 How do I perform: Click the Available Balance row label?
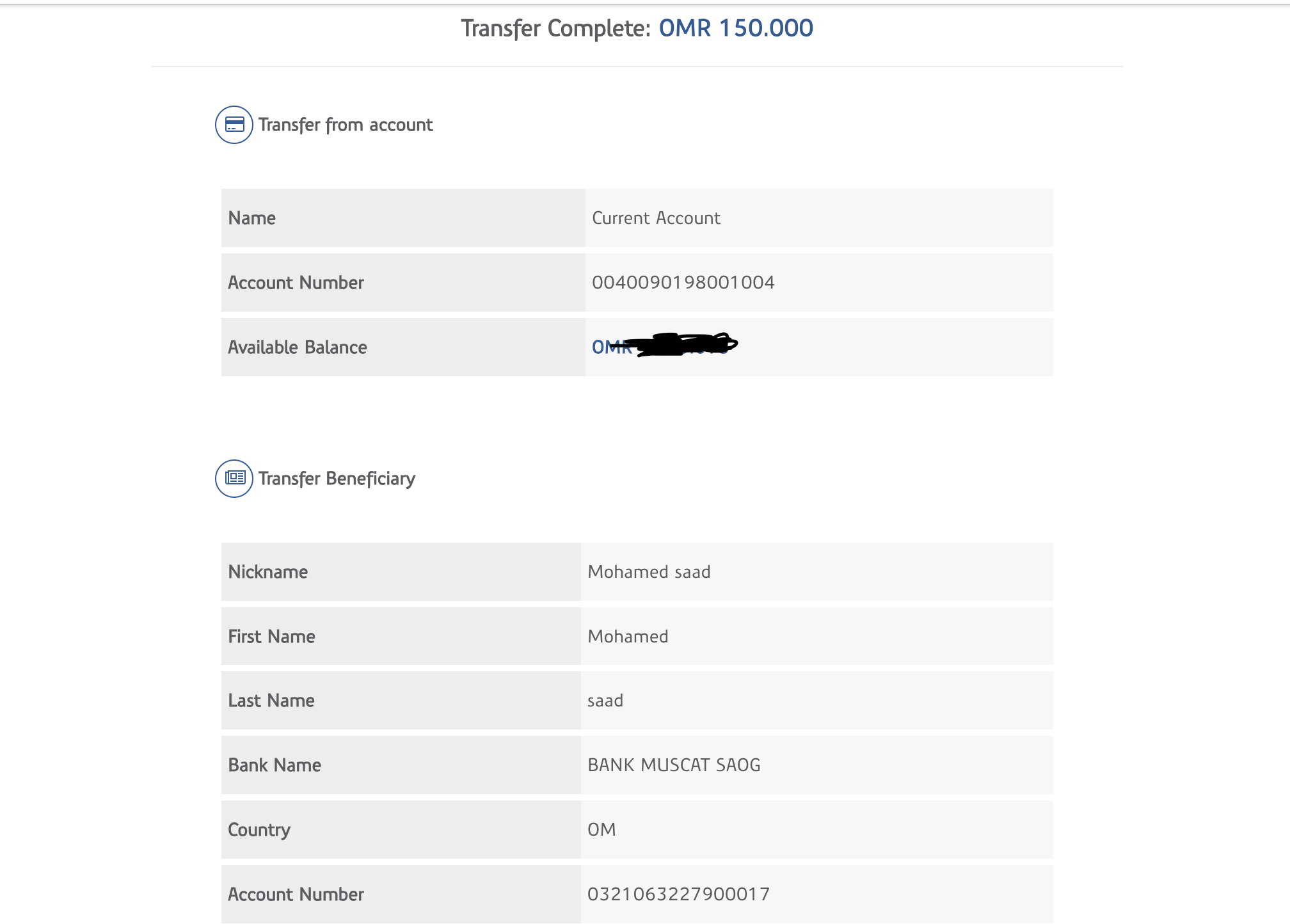click(x=298, y=347)
